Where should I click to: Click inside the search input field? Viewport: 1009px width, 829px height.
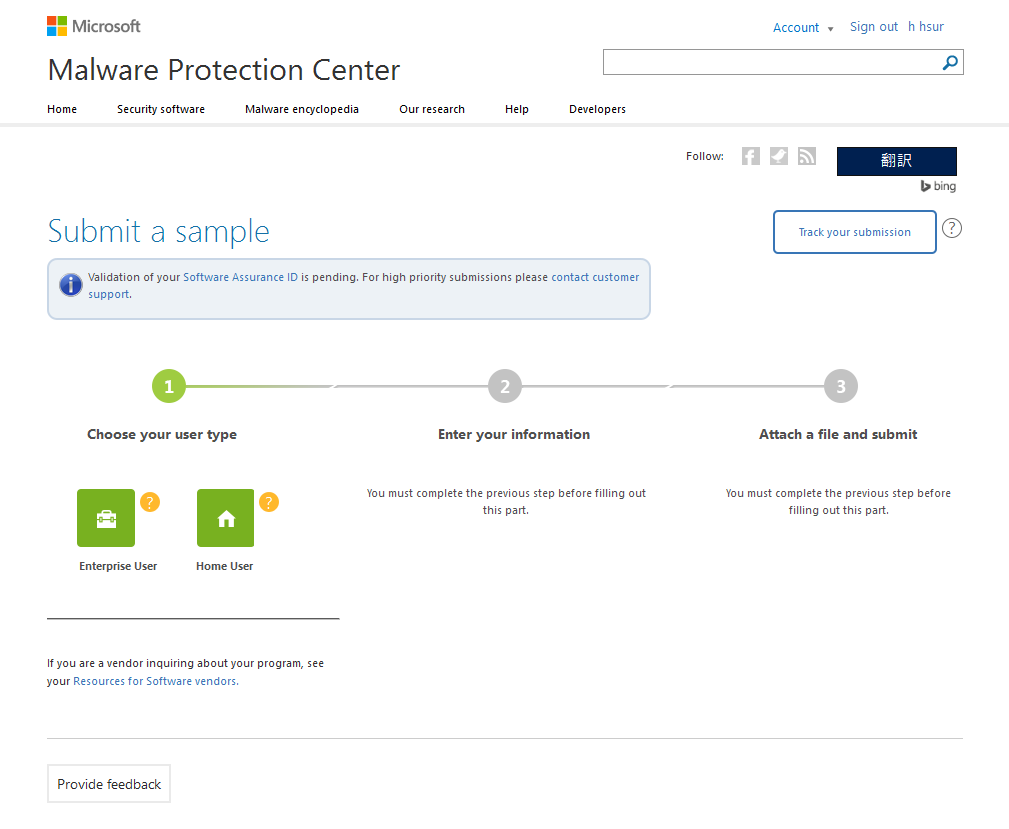coord(770,62)
